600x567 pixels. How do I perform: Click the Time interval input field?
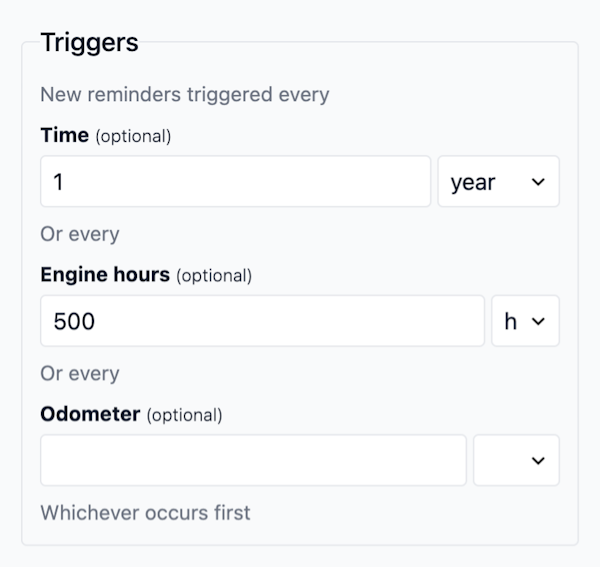pyautogui.click(x=235, y=181)
